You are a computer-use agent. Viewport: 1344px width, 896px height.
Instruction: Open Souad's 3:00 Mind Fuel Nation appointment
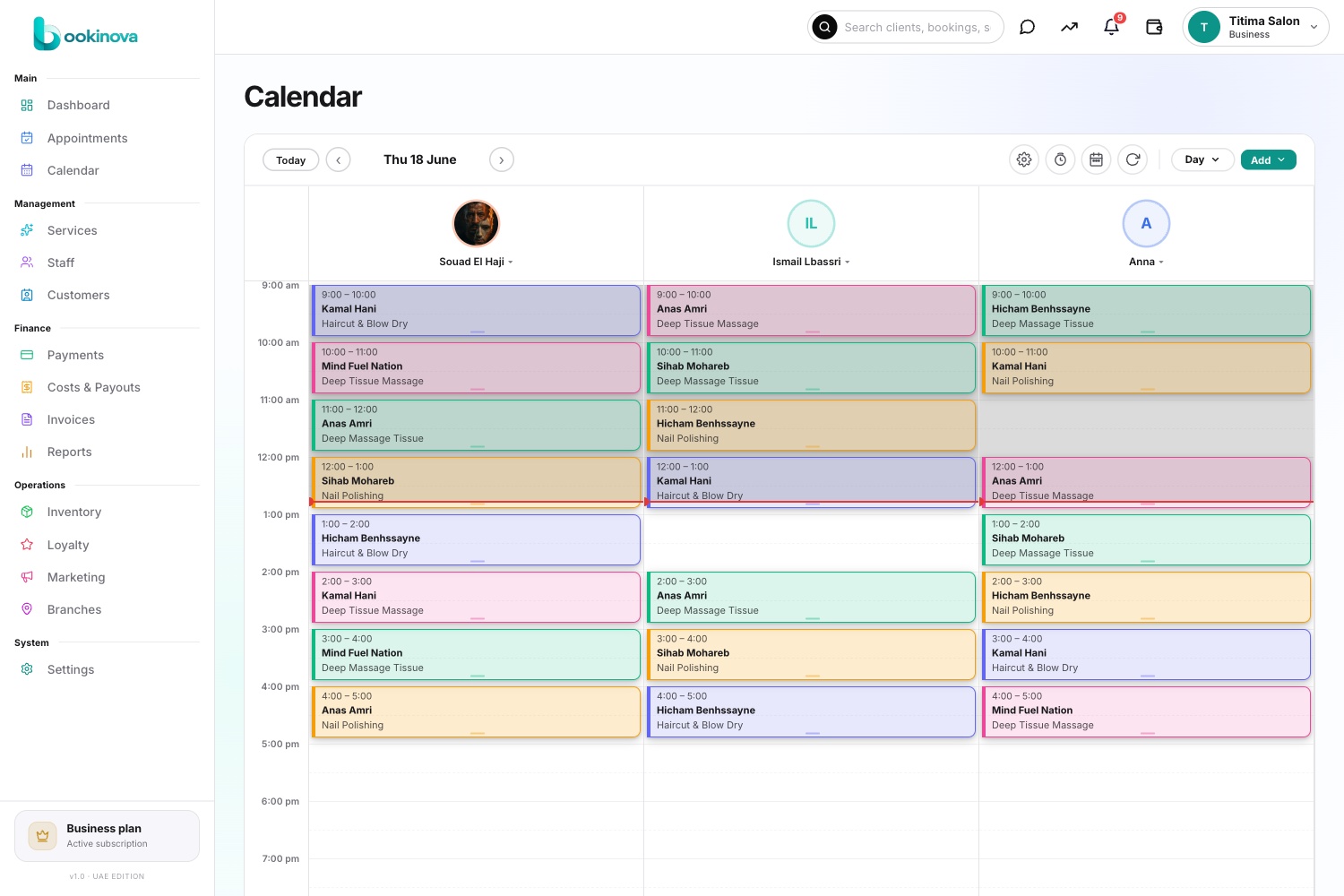coord(476,654)
